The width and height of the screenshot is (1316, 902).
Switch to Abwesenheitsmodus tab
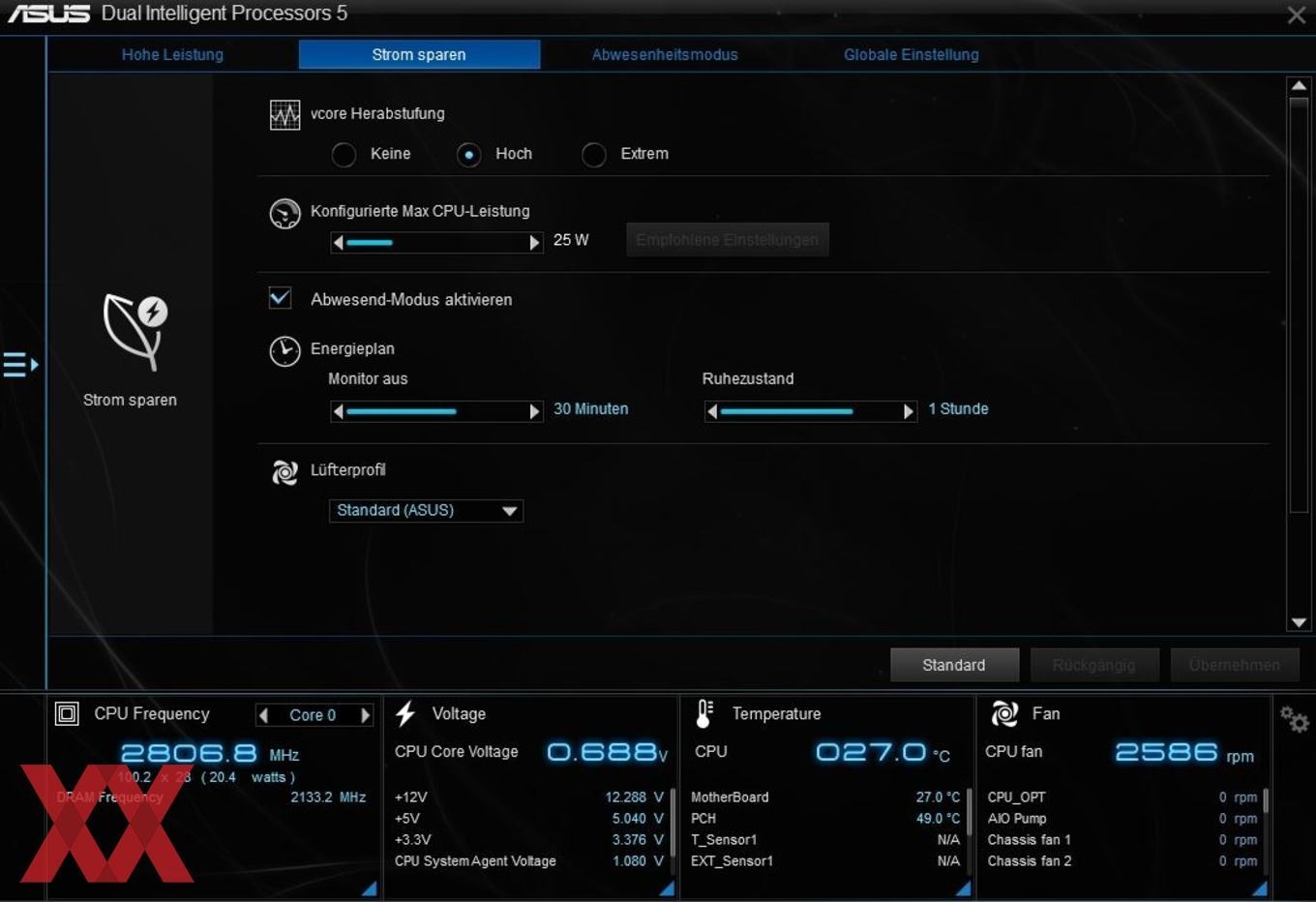pos(665,54)
